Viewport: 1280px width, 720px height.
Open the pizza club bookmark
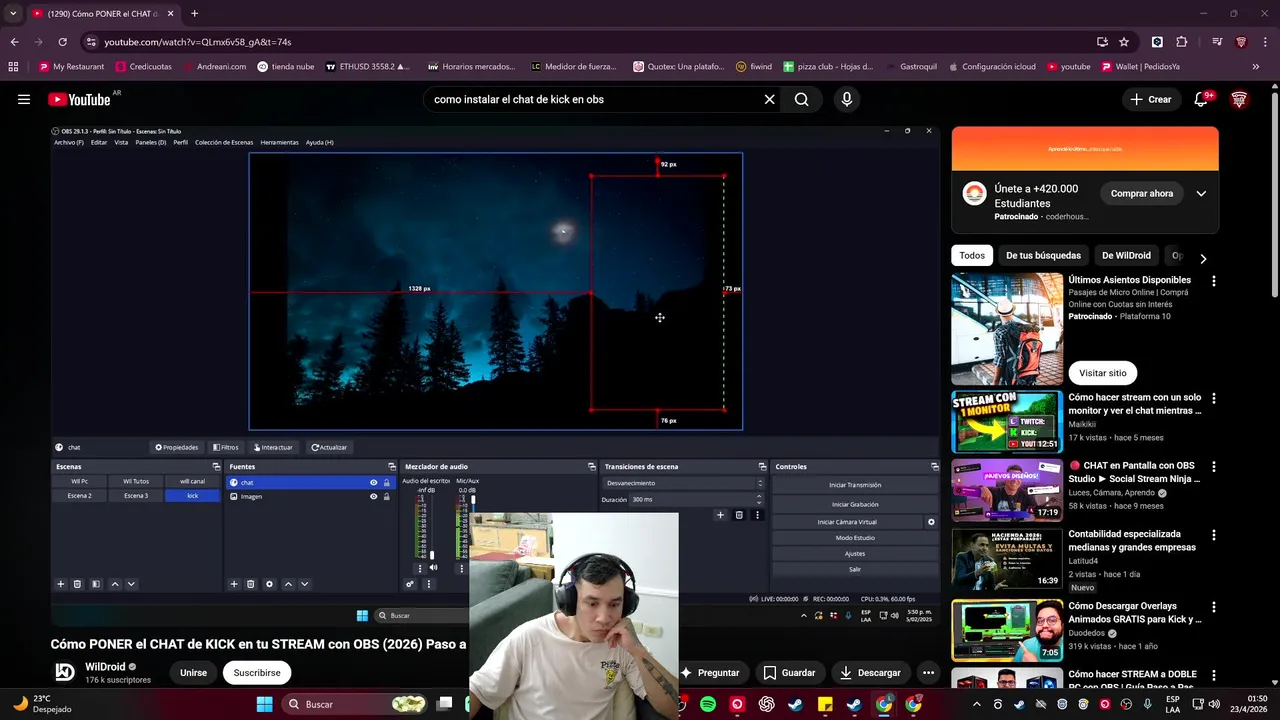[828, 67]
